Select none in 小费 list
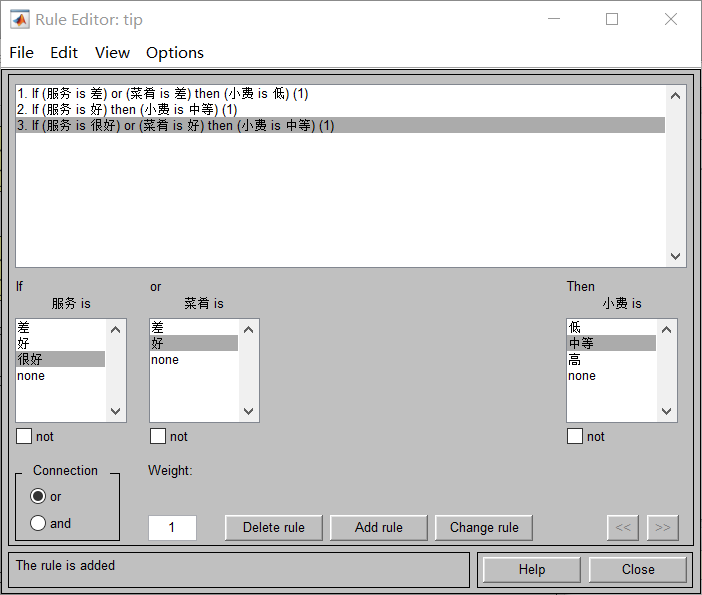702x595 pixels. point(611,376)
